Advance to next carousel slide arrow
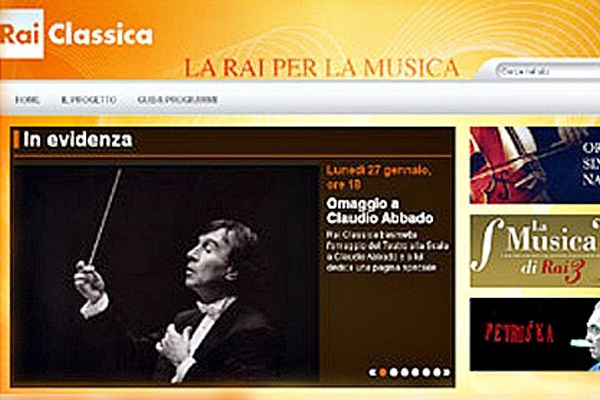Viewport: 600px width, 400px height. pyautogui.click(x=447, y=372)
